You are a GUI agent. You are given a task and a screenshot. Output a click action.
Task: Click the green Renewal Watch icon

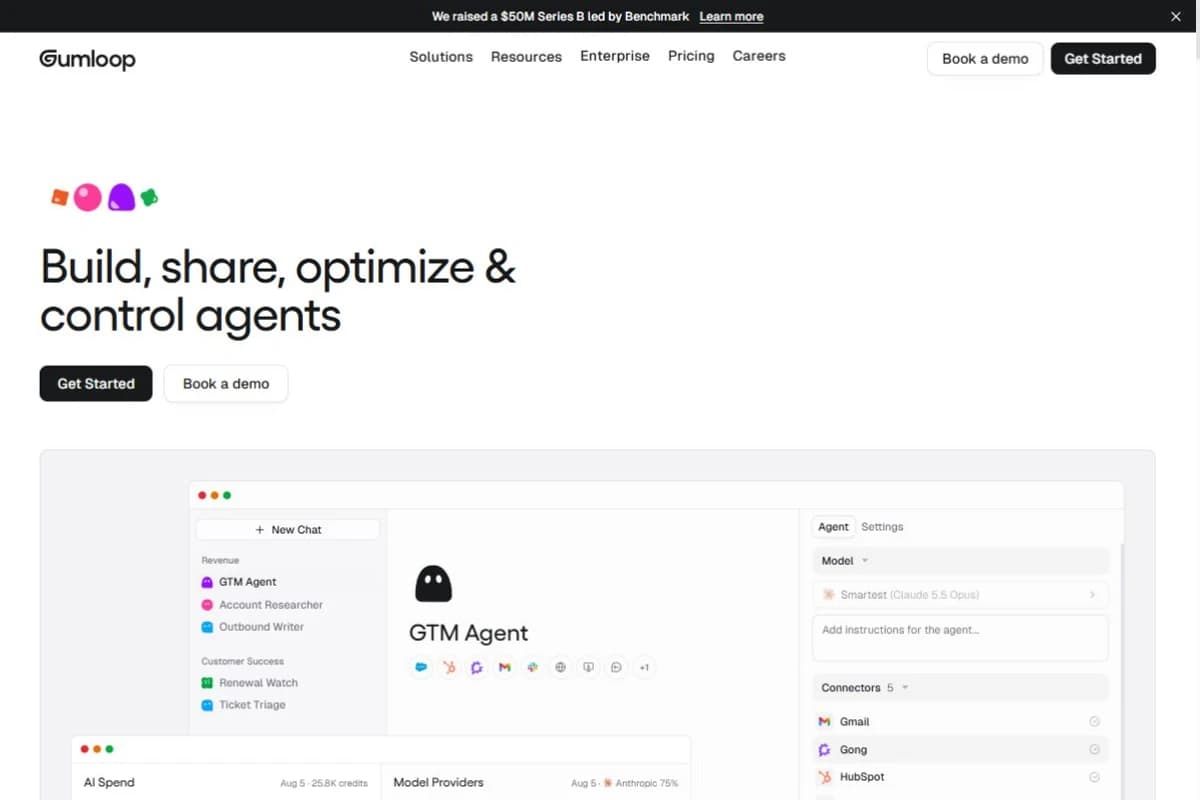point(207,683)
